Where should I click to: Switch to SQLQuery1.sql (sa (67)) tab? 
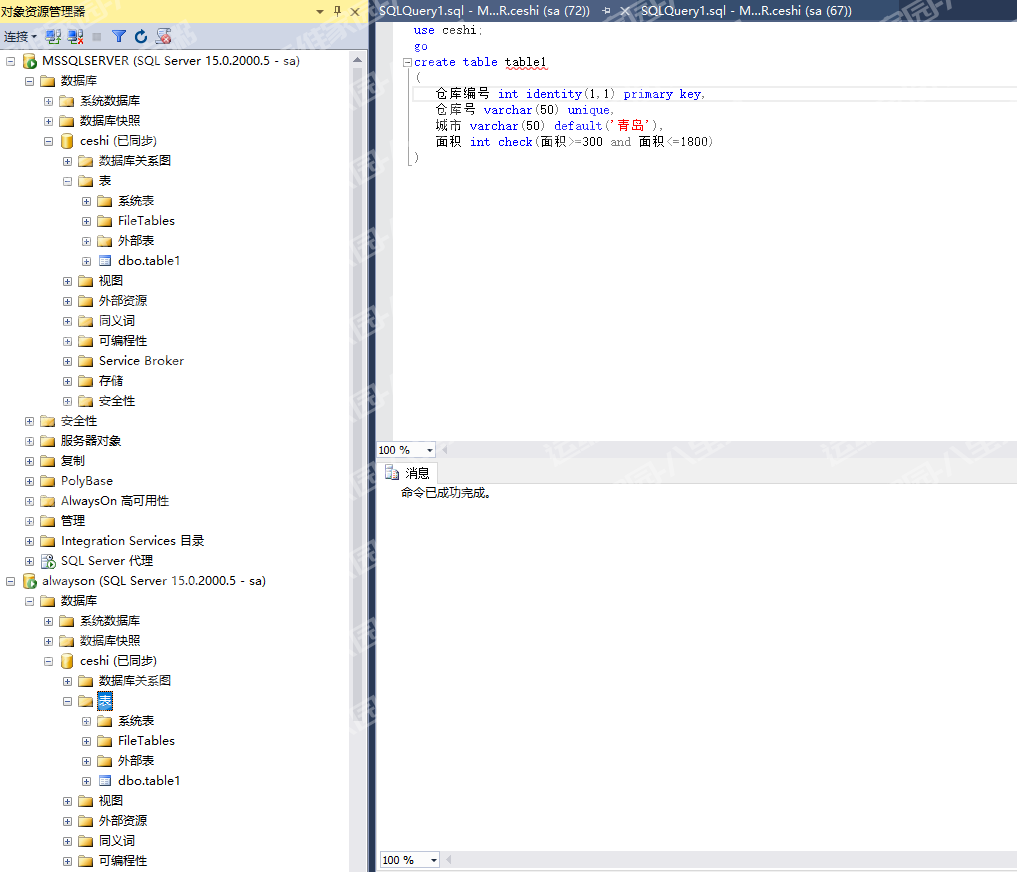point(745,10)
